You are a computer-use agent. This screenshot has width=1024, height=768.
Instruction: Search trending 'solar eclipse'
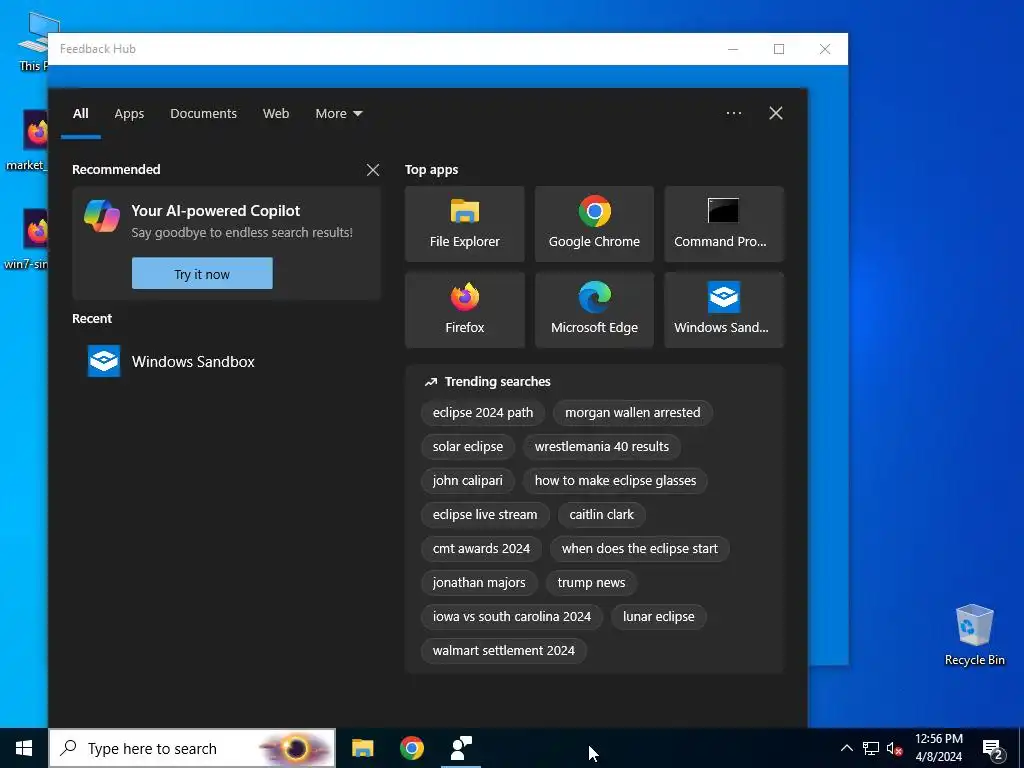point(468,447)
